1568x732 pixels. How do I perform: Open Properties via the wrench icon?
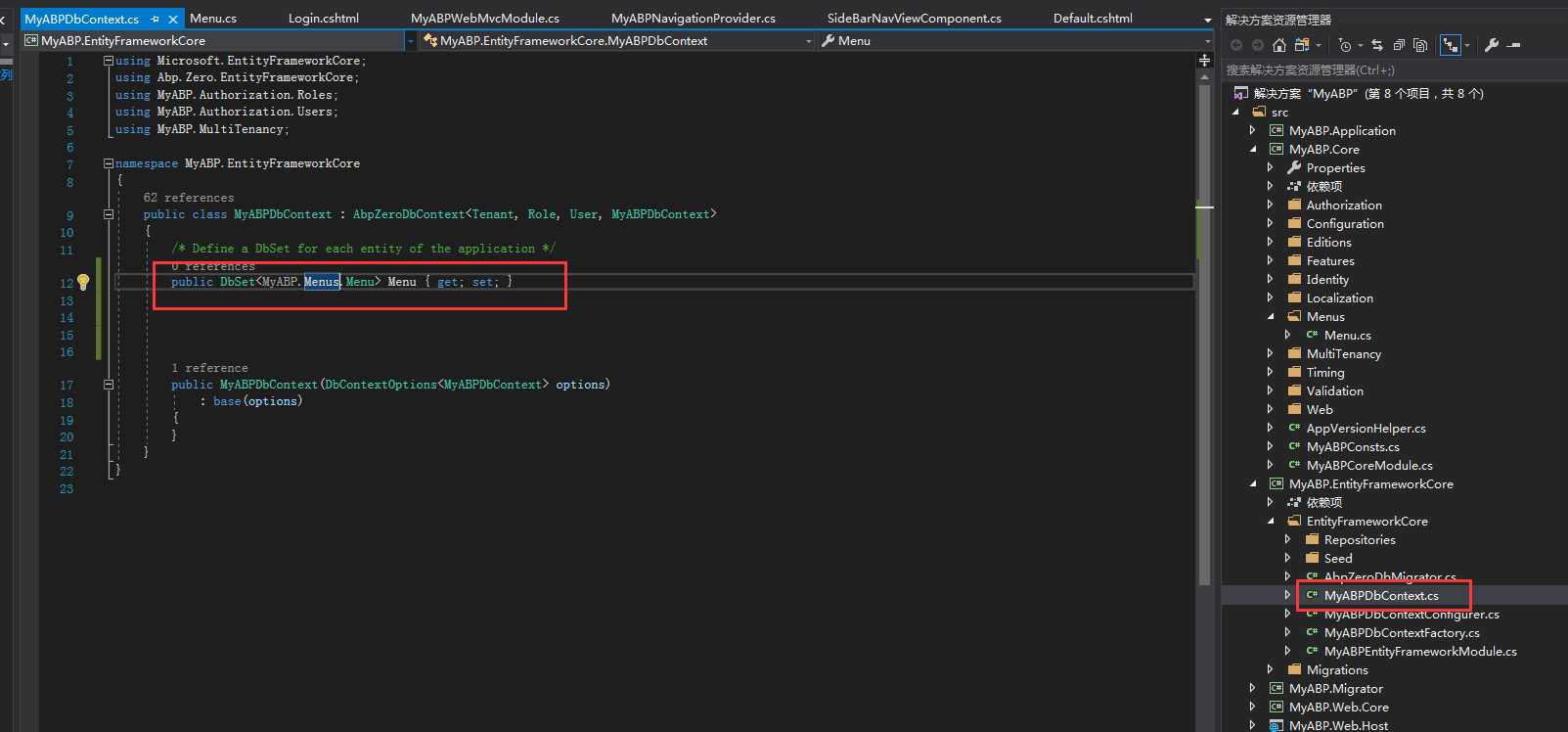[x=1492, y=45]
